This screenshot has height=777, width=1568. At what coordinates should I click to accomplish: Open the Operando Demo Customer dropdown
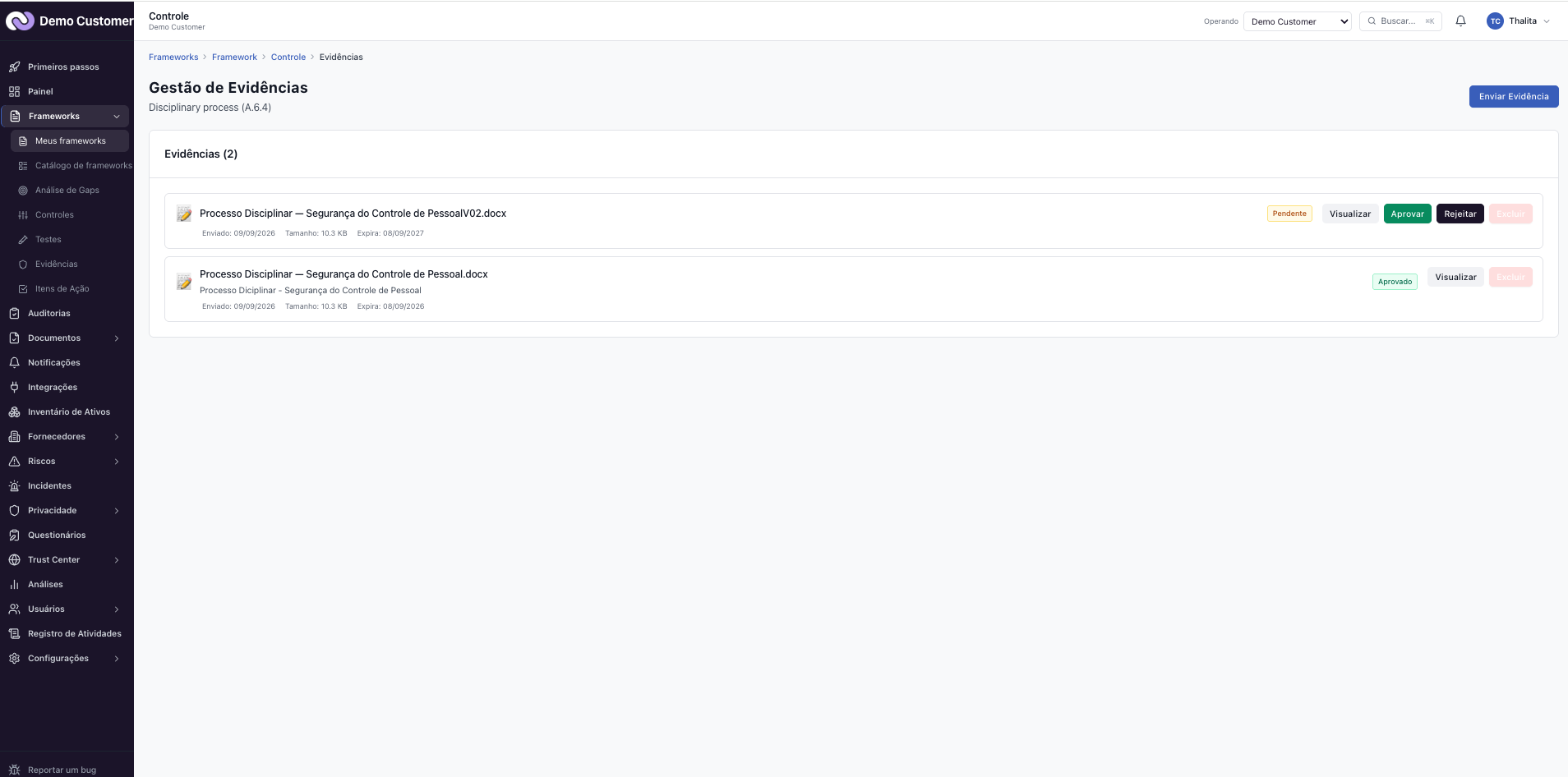click(x=1298, y=21)
